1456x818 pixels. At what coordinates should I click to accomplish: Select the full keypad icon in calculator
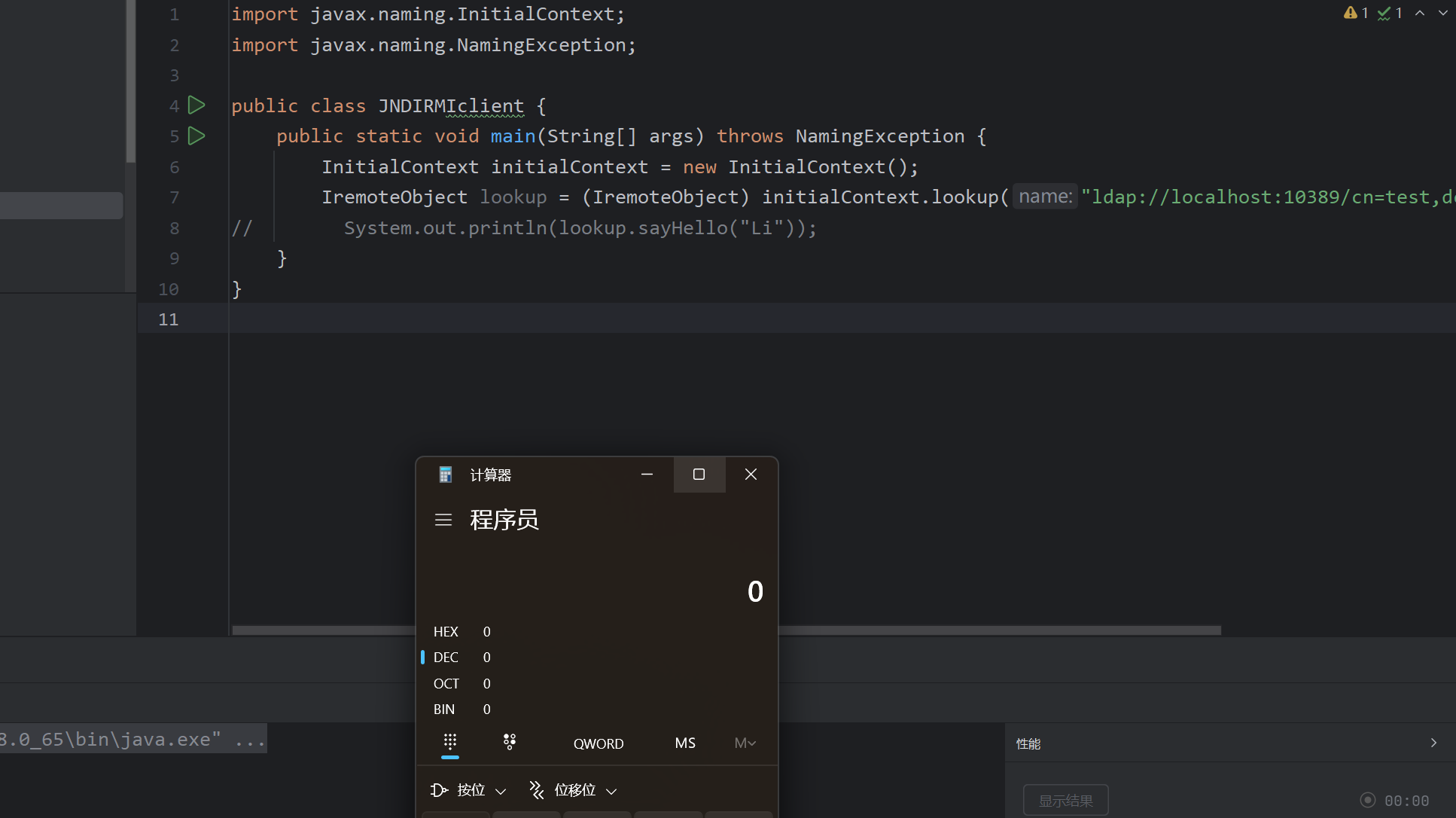pyautogui.click(x=450, y=742)
